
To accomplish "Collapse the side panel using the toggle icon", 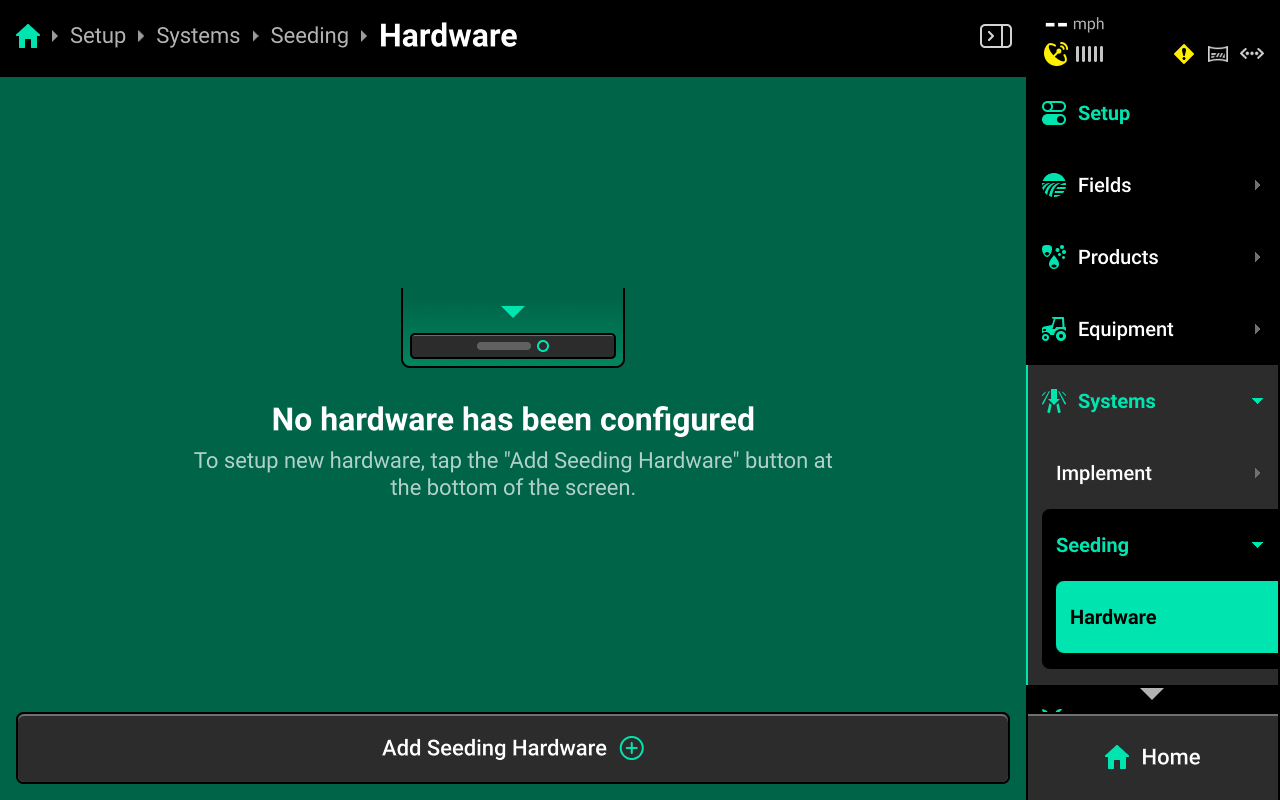I will [x=995, y=36].
